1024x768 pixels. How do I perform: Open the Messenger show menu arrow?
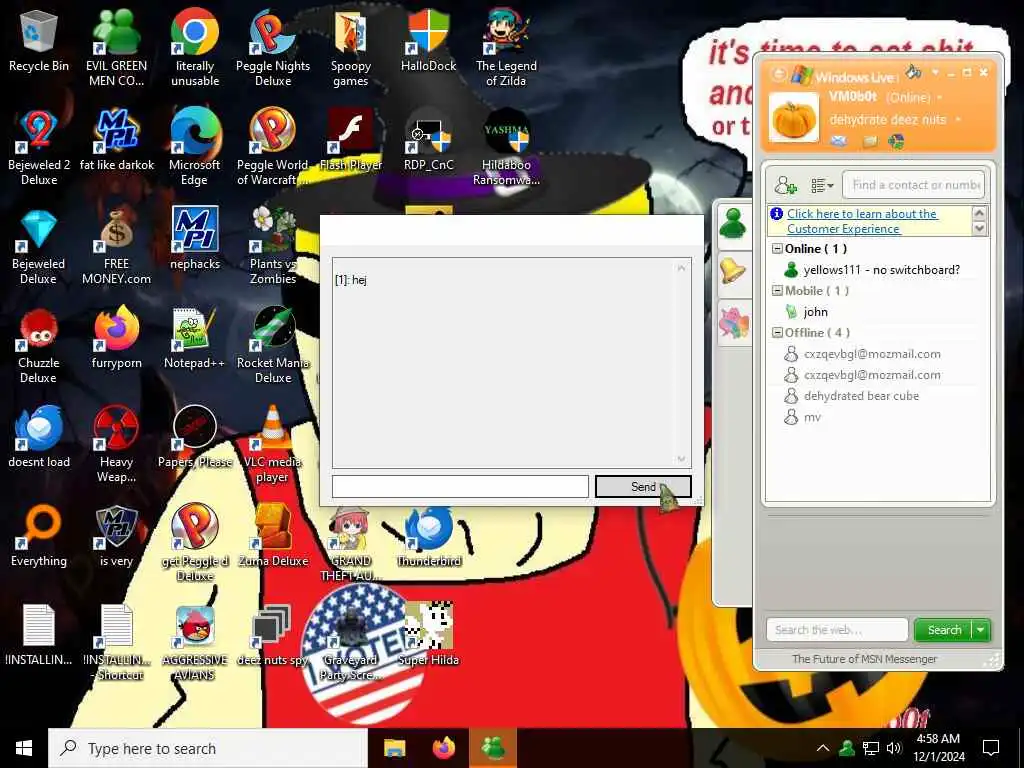point(935,72)
